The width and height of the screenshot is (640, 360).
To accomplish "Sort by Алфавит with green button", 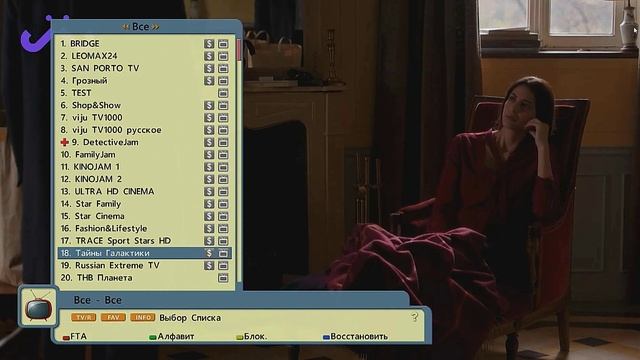I will pyautogui.click(x=172, y=337).
